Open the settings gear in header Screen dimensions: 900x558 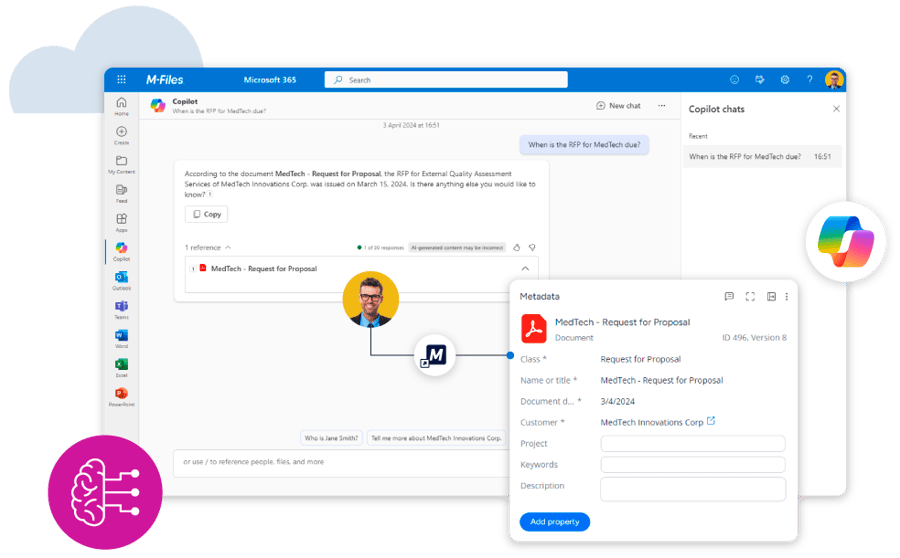point(785,80)
